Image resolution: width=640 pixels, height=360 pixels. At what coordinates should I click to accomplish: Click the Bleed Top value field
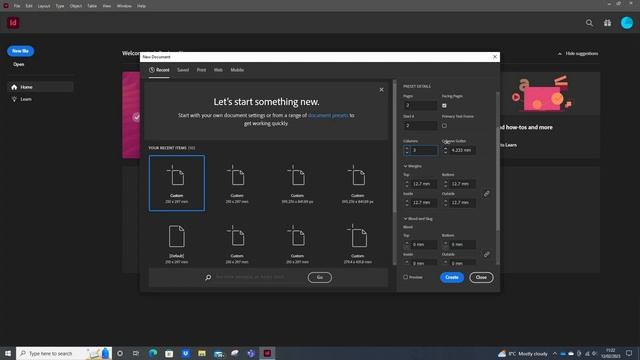click(424, 244)
